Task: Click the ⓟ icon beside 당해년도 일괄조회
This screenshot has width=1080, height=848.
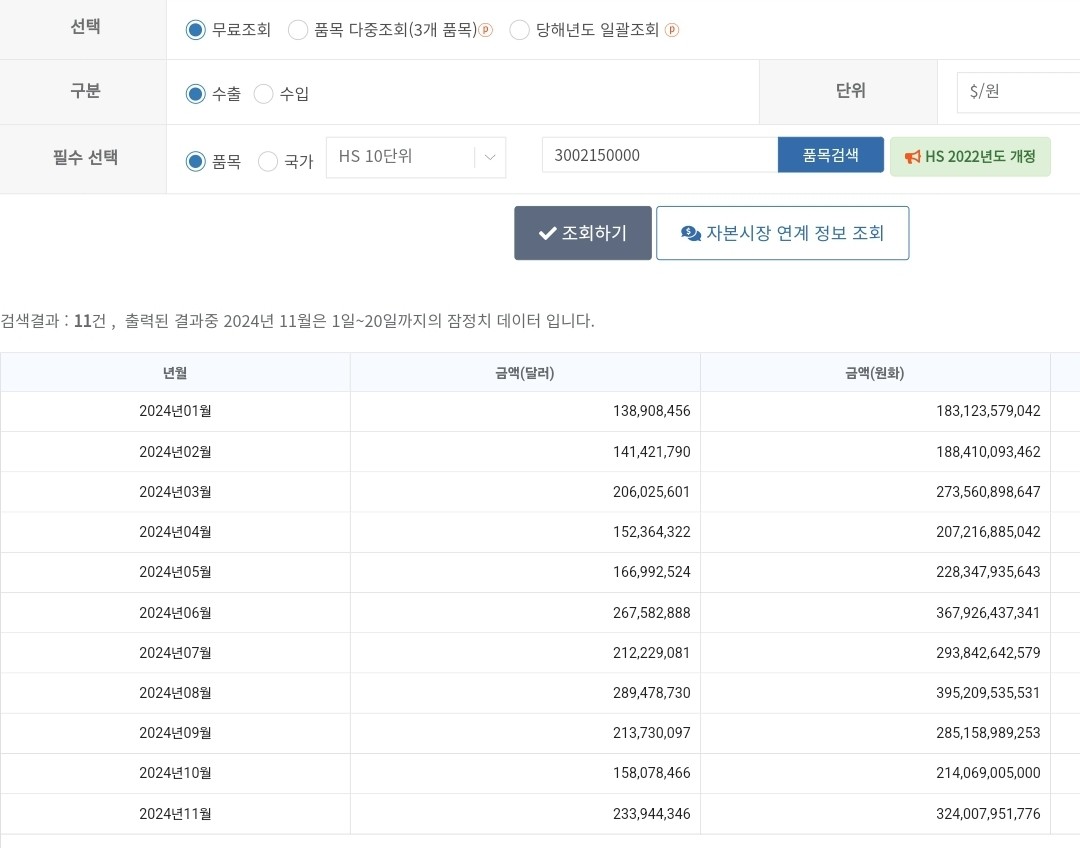Action: 672,30
